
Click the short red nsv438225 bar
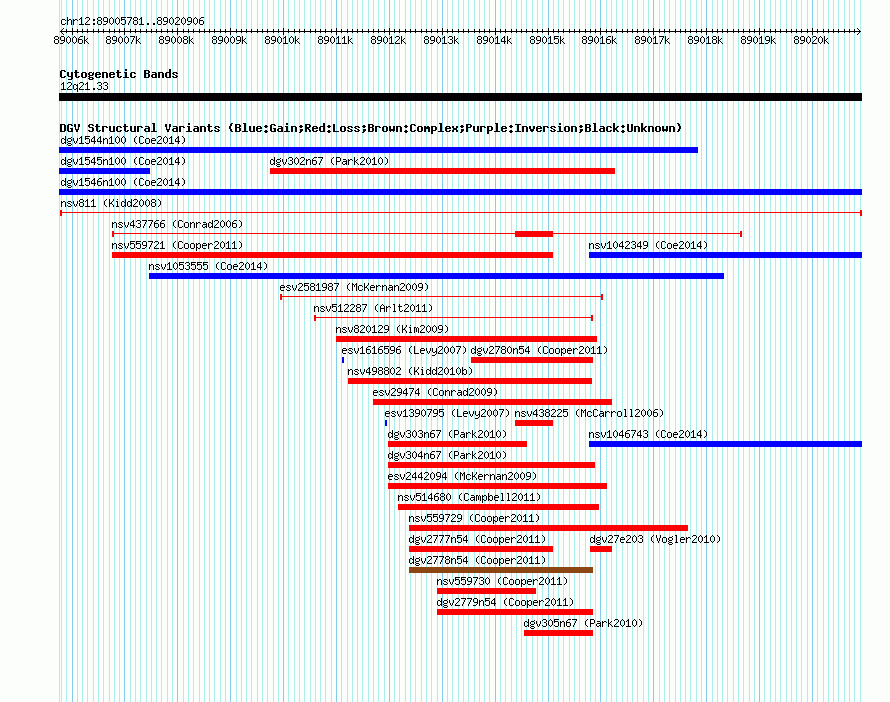[534, 423]
